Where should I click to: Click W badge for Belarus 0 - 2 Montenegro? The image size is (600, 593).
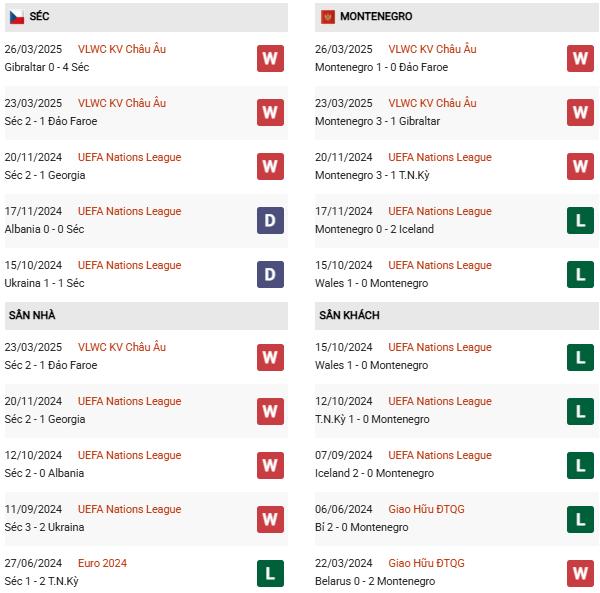[x=580, y=572]
